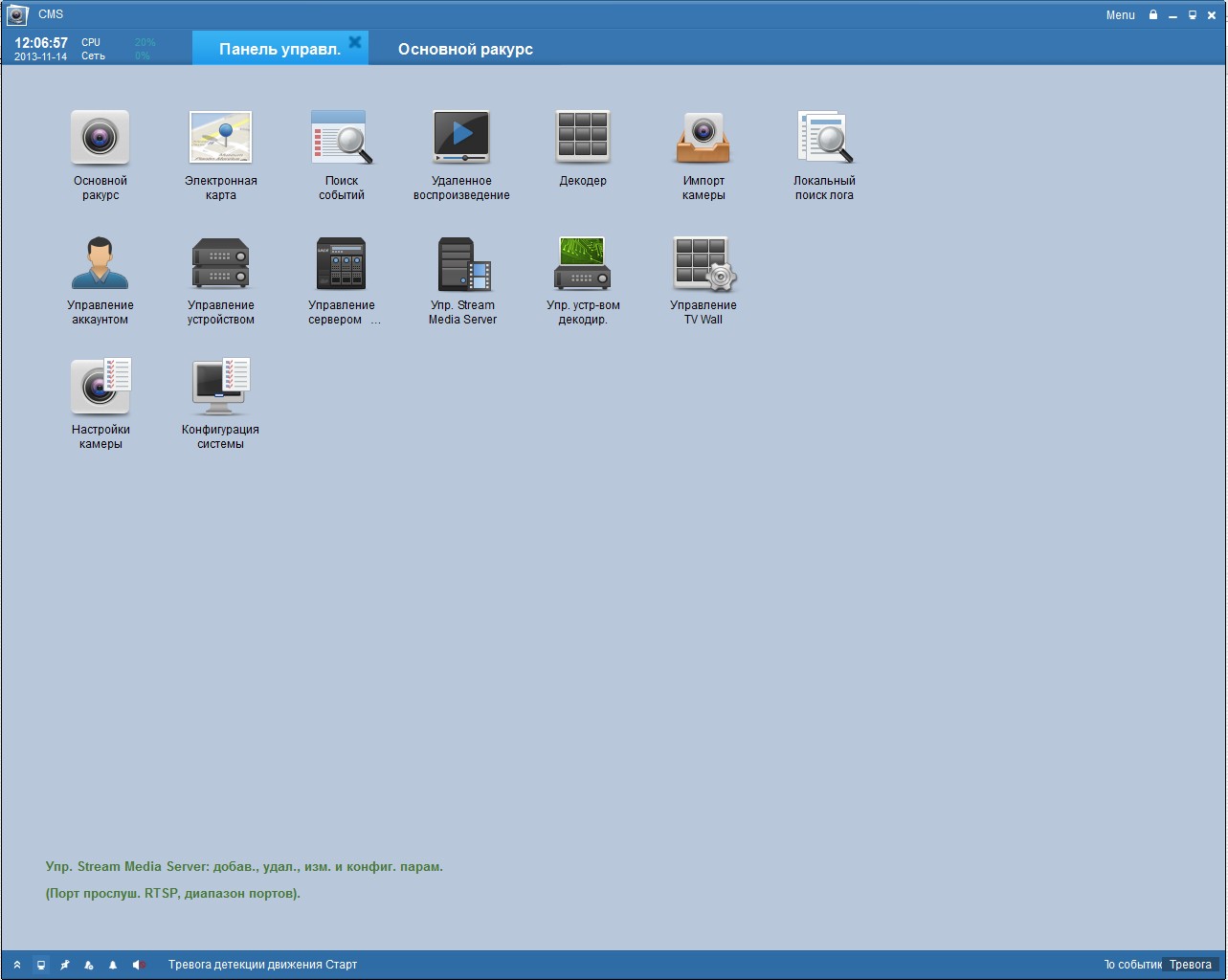Open Удаленное воспроизведение playback
The image size is (1228, 980).
461,137
